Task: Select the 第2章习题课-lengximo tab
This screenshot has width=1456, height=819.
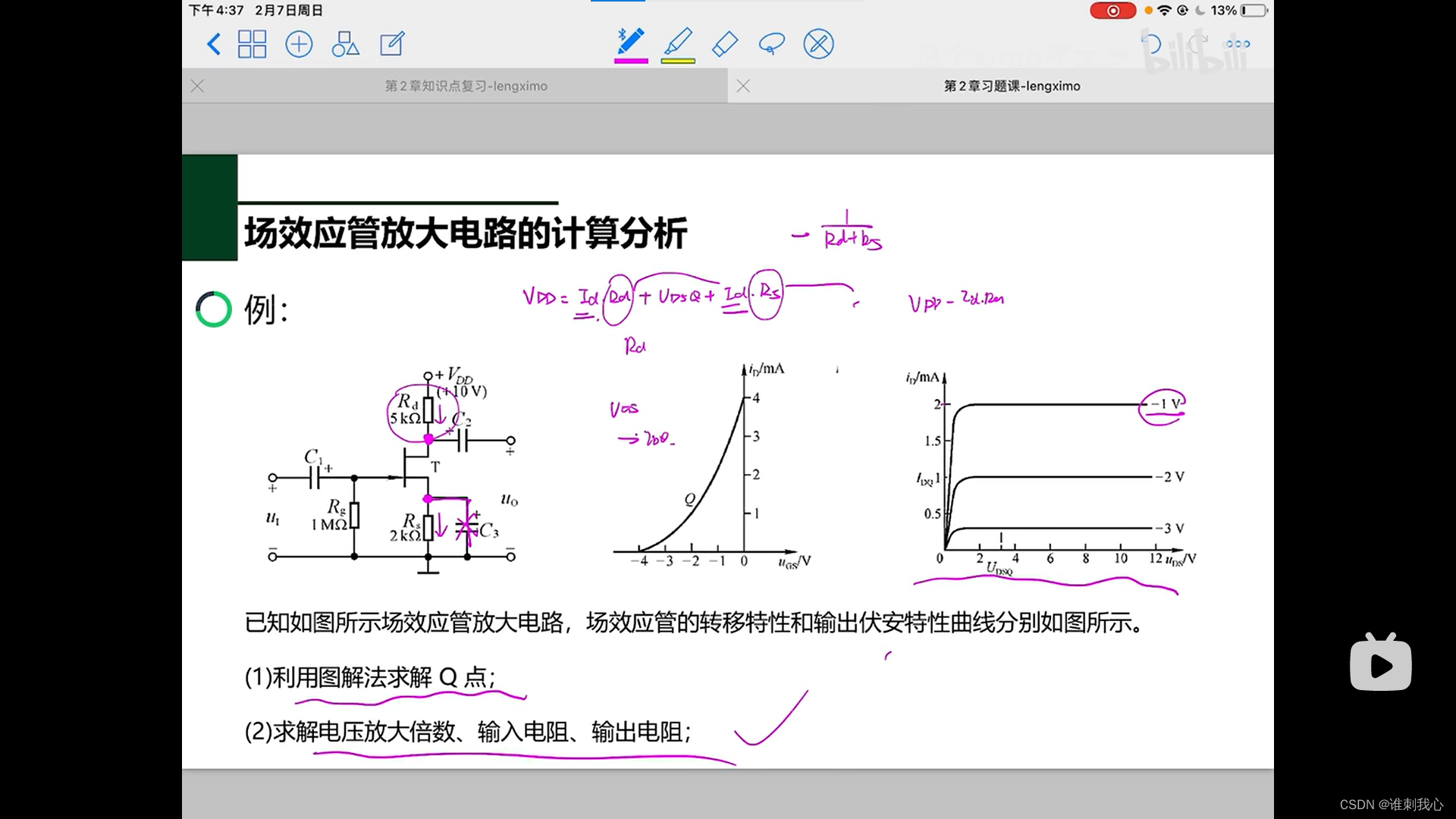Action: click(1012, 86)
